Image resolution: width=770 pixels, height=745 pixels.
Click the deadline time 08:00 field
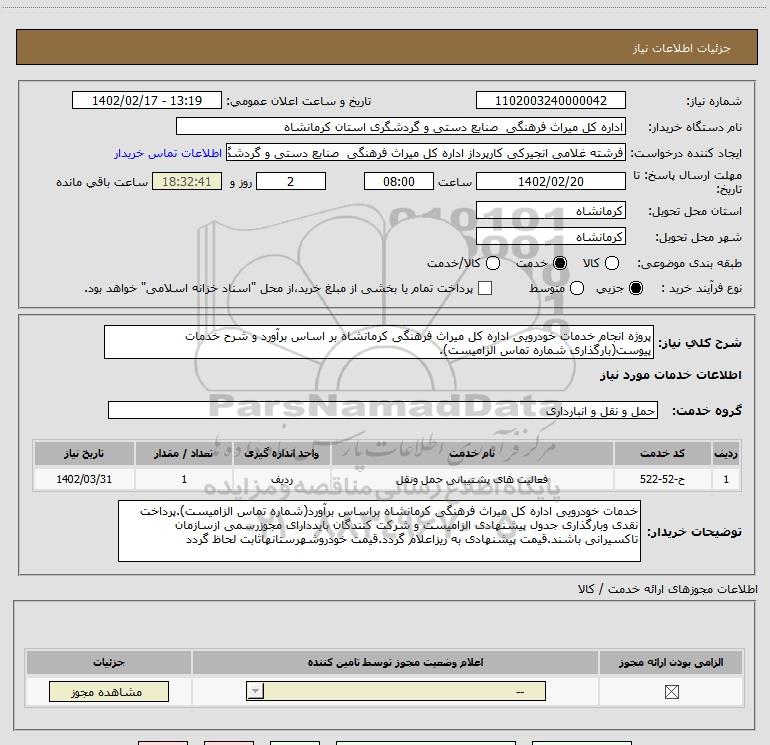pyautogui.click(x=399, y=181)
